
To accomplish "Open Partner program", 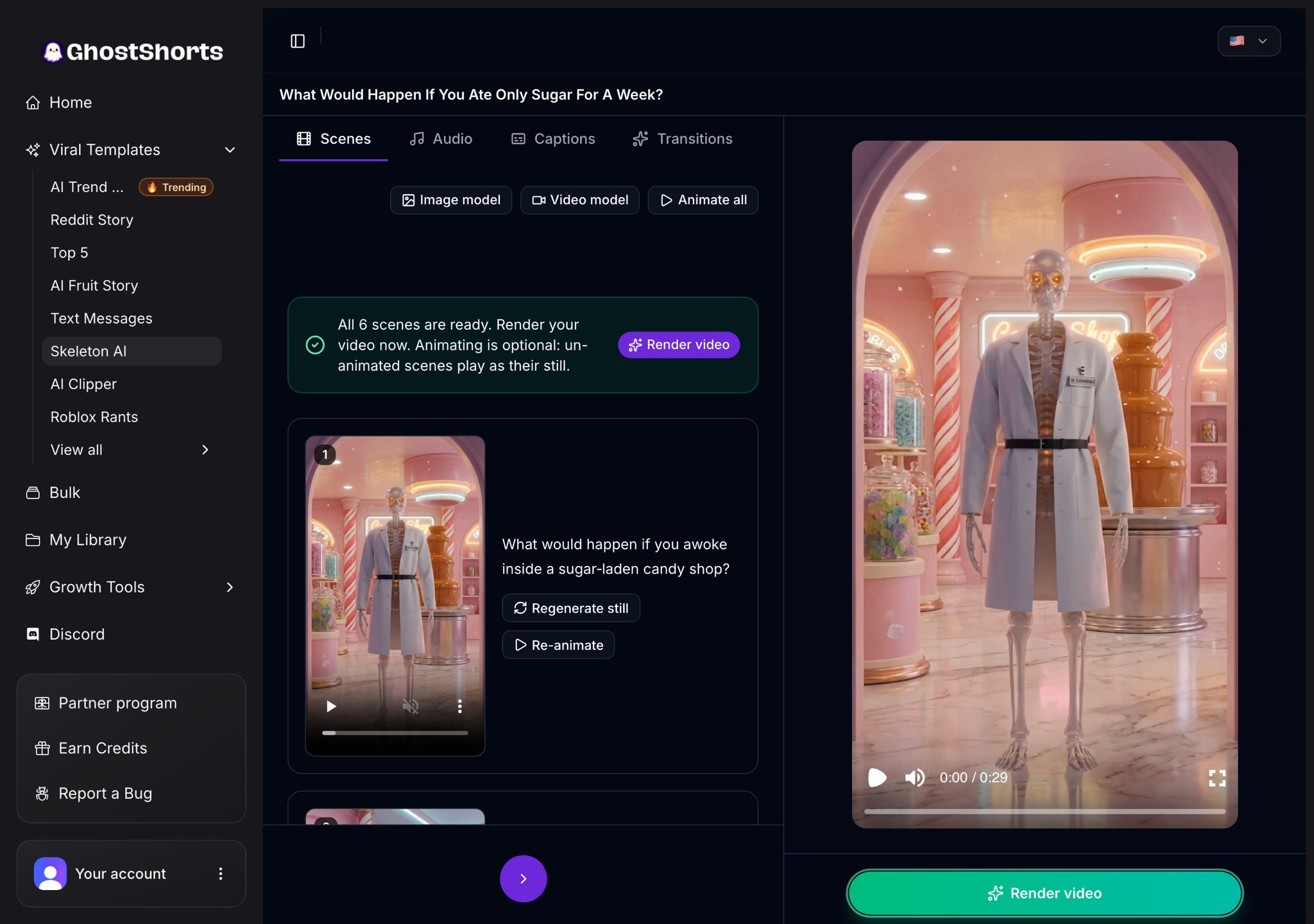I will (106, 703).
